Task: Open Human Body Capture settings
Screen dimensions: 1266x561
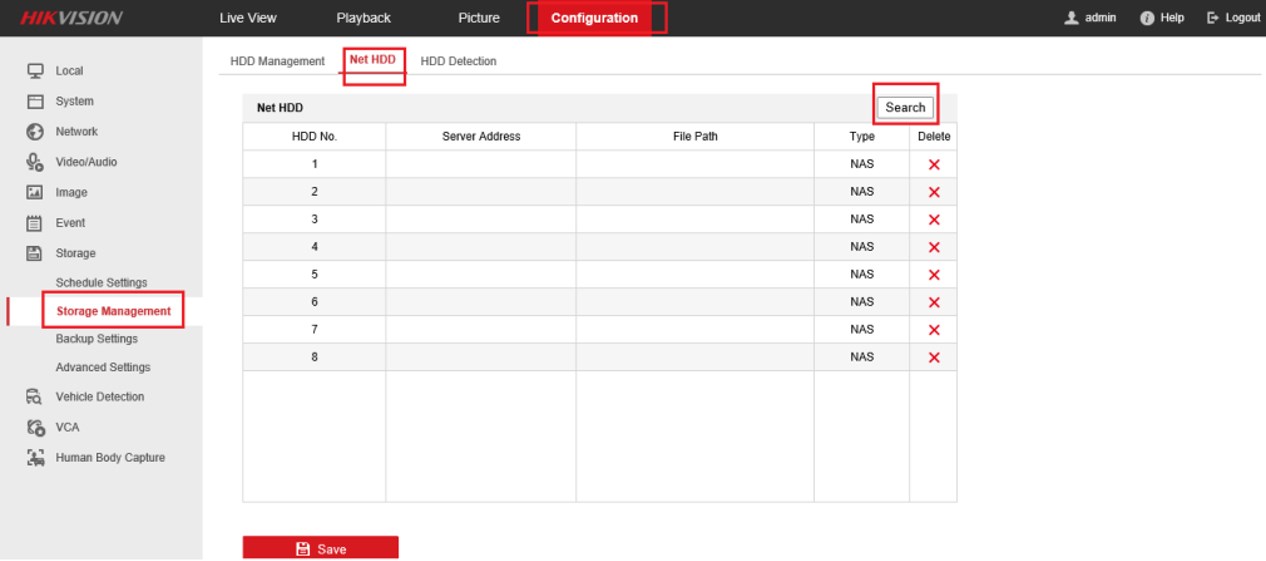Action: pos(110,458)
